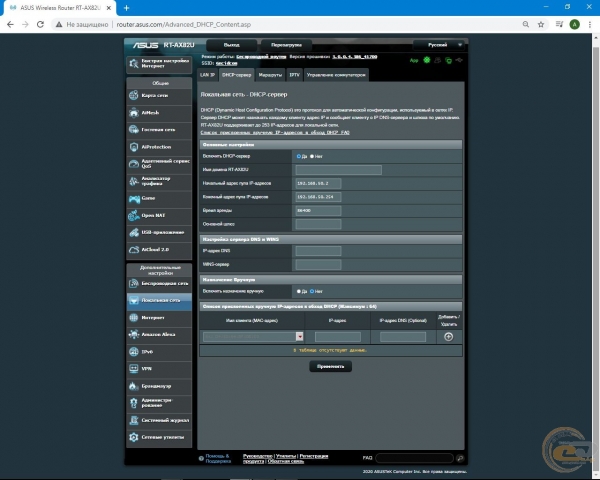This screenshot has height=480, width=600.
Task: Open the Chrome profile avatar
Action: pos(574,24)
